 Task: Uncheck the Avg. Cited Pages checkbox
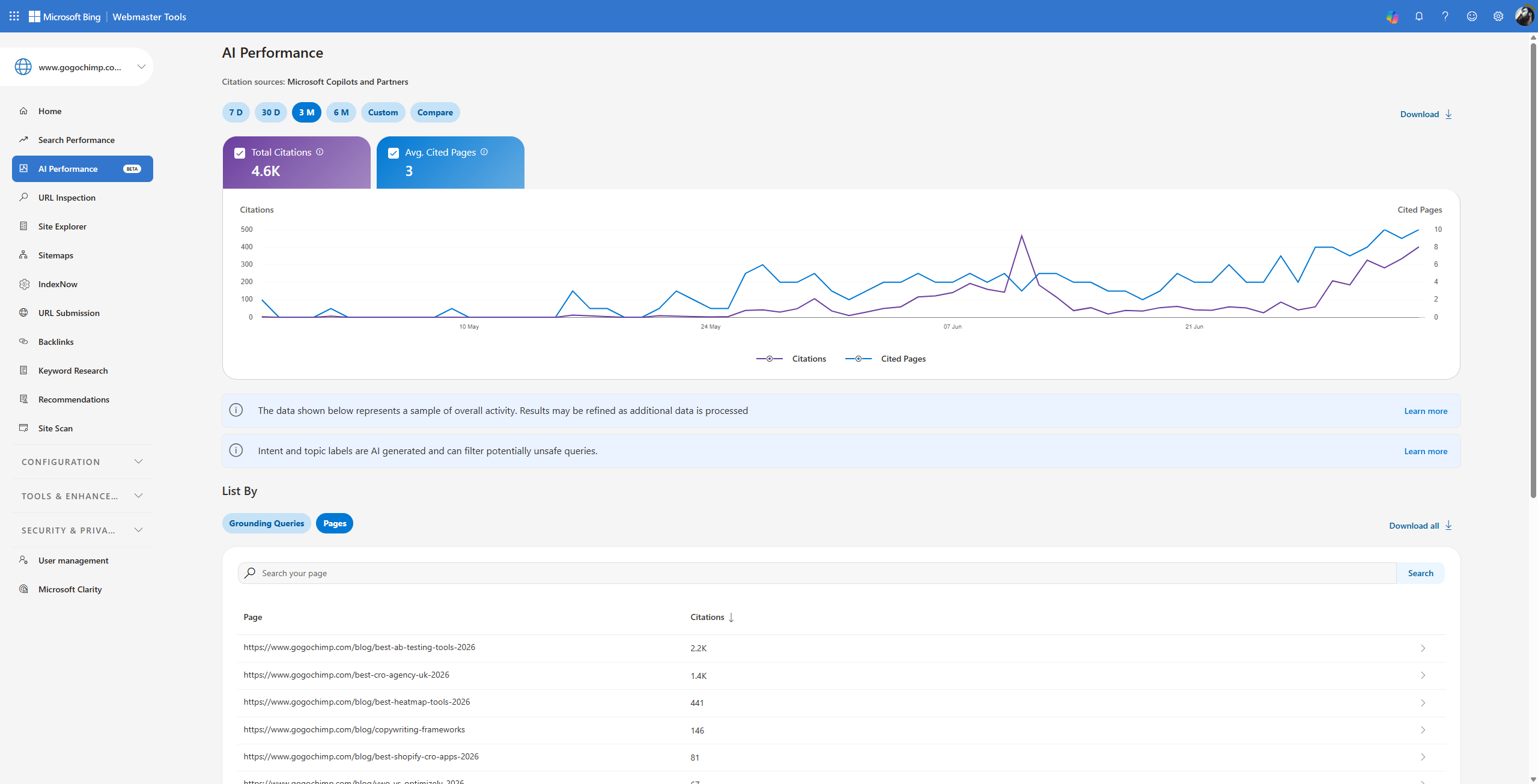coord(394,153)
